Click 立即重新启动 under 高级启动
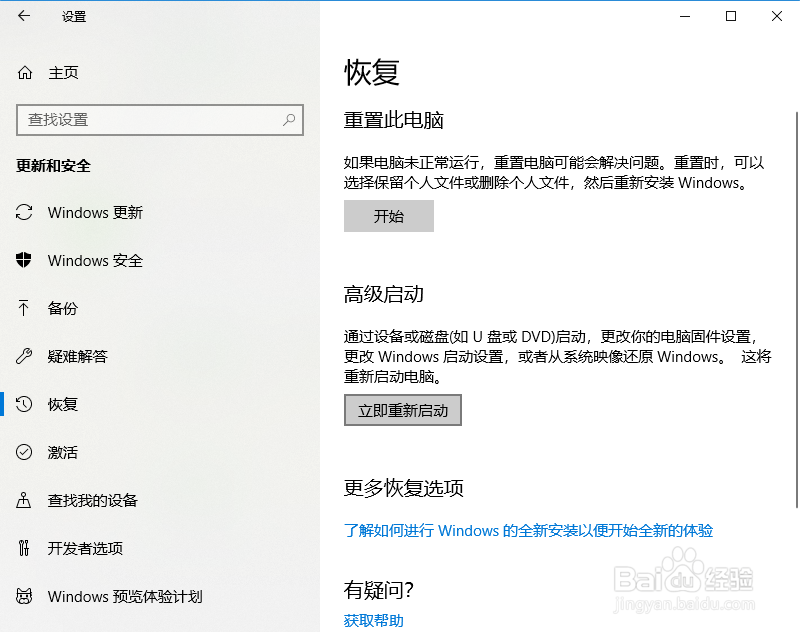 [x=402, y=410]
